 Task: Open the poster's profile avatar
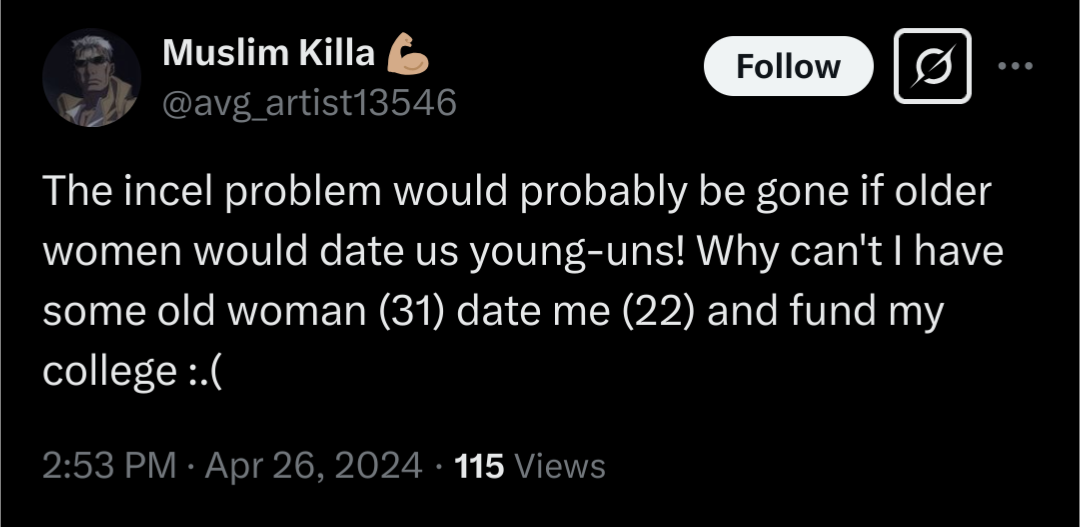pos(91,80)
